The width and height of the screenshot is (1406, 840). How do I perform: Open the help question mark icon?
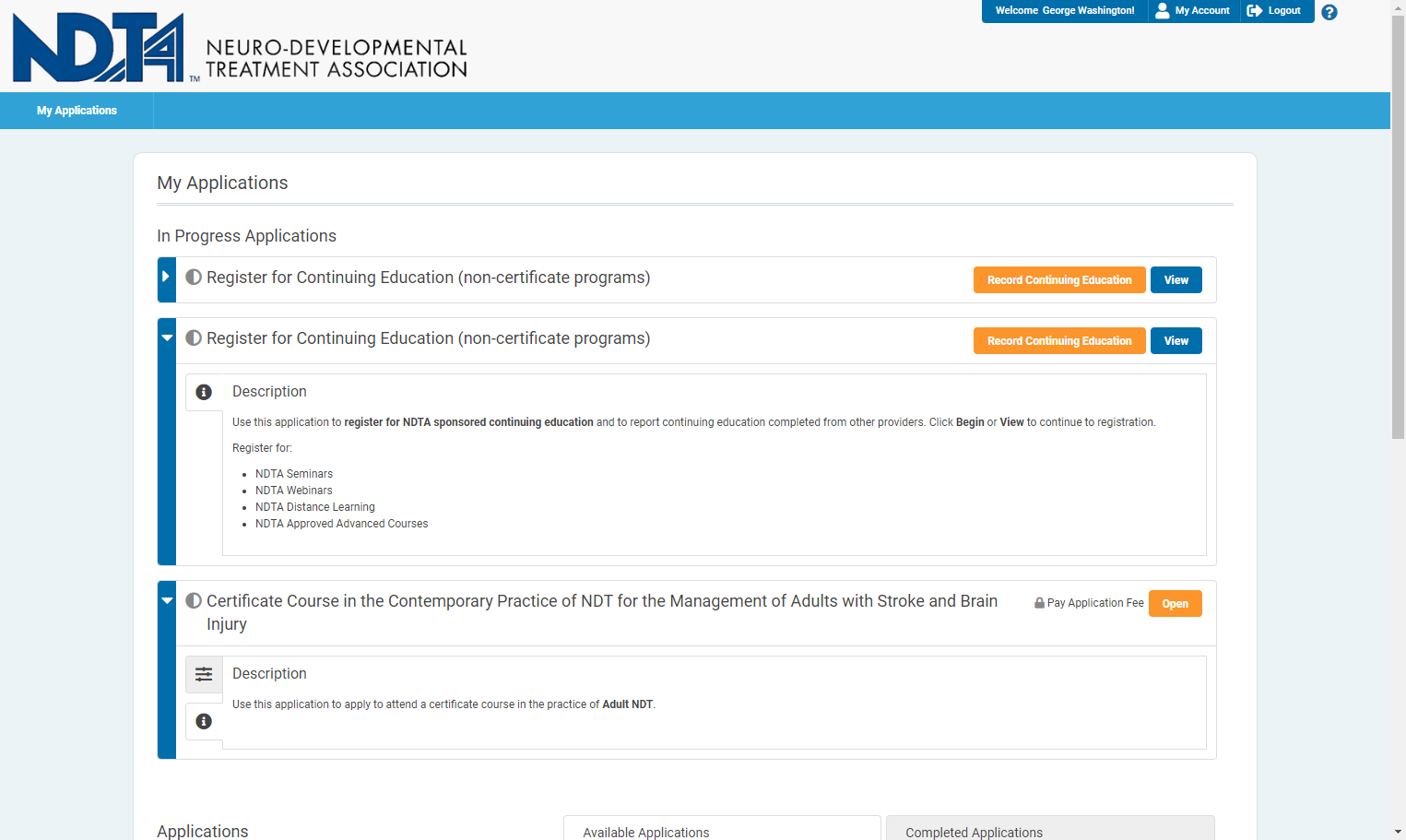(1329, 12)
